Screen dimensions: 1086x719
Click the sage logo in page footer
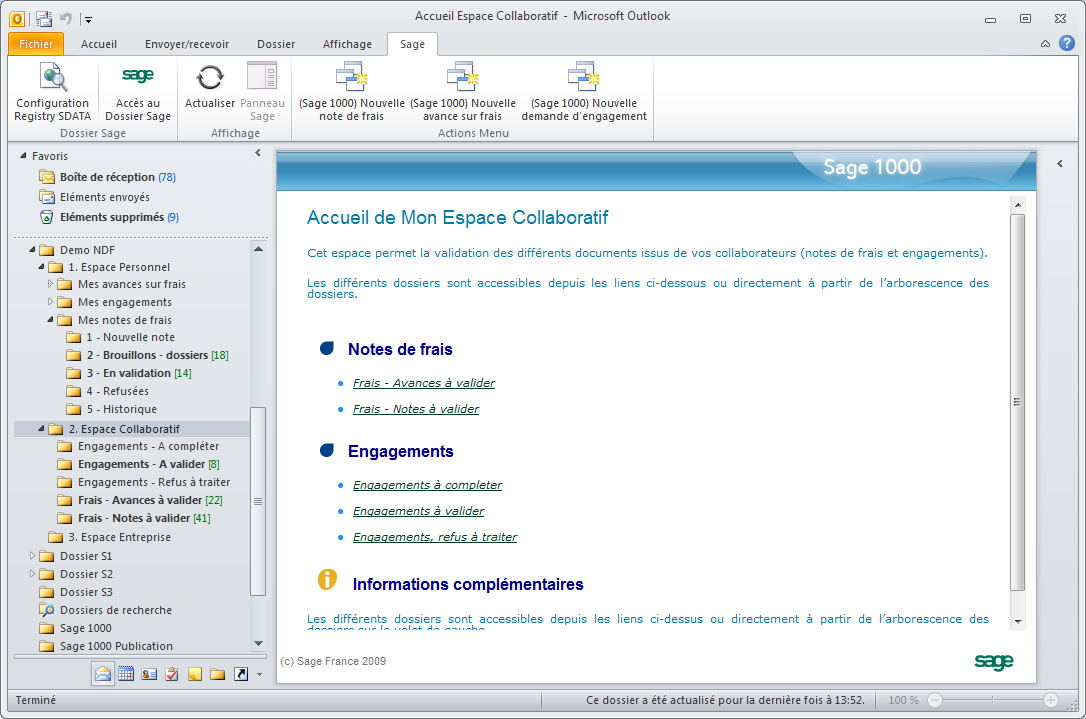point(993,662)
